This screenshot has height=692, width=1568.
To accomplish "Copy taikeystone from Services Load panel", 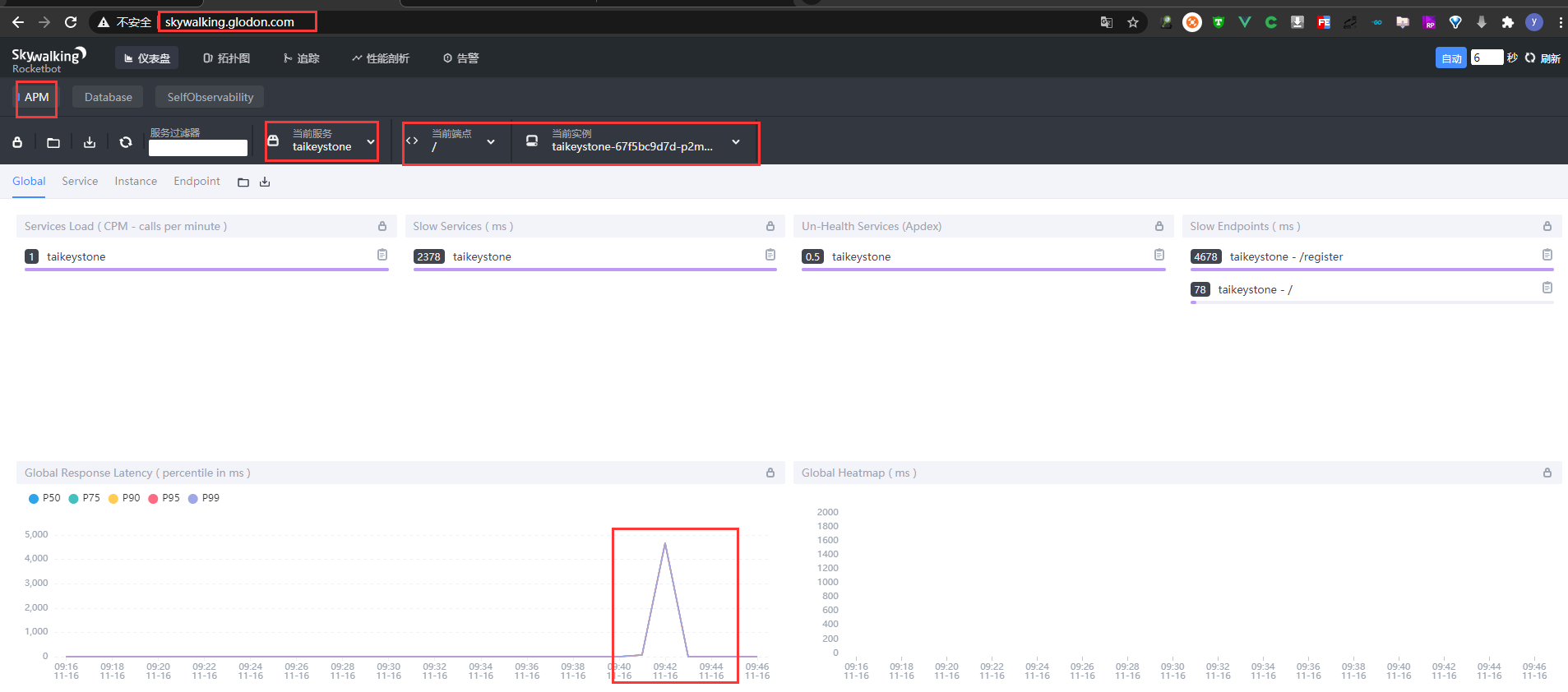I will tap(382, 256).
